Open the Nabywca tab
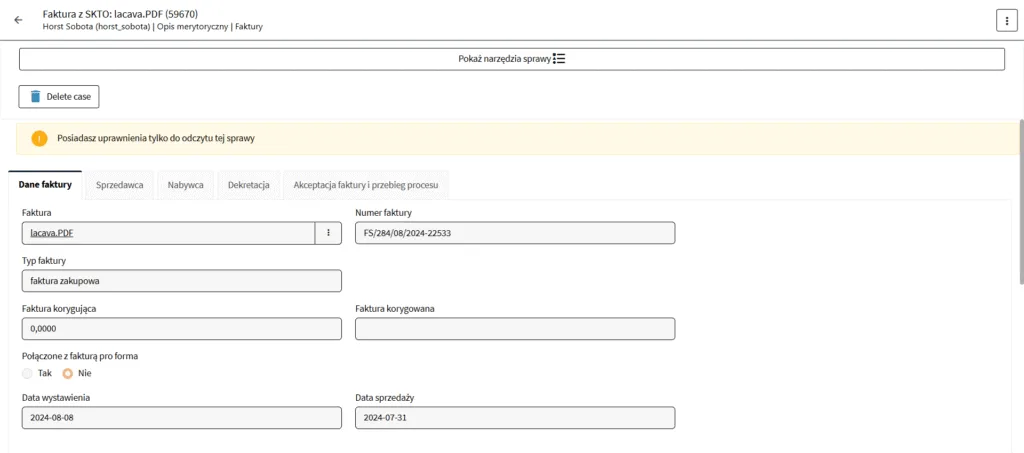Image resolution: width=1024 pixels, height=453 pixels. coord(185,185)
